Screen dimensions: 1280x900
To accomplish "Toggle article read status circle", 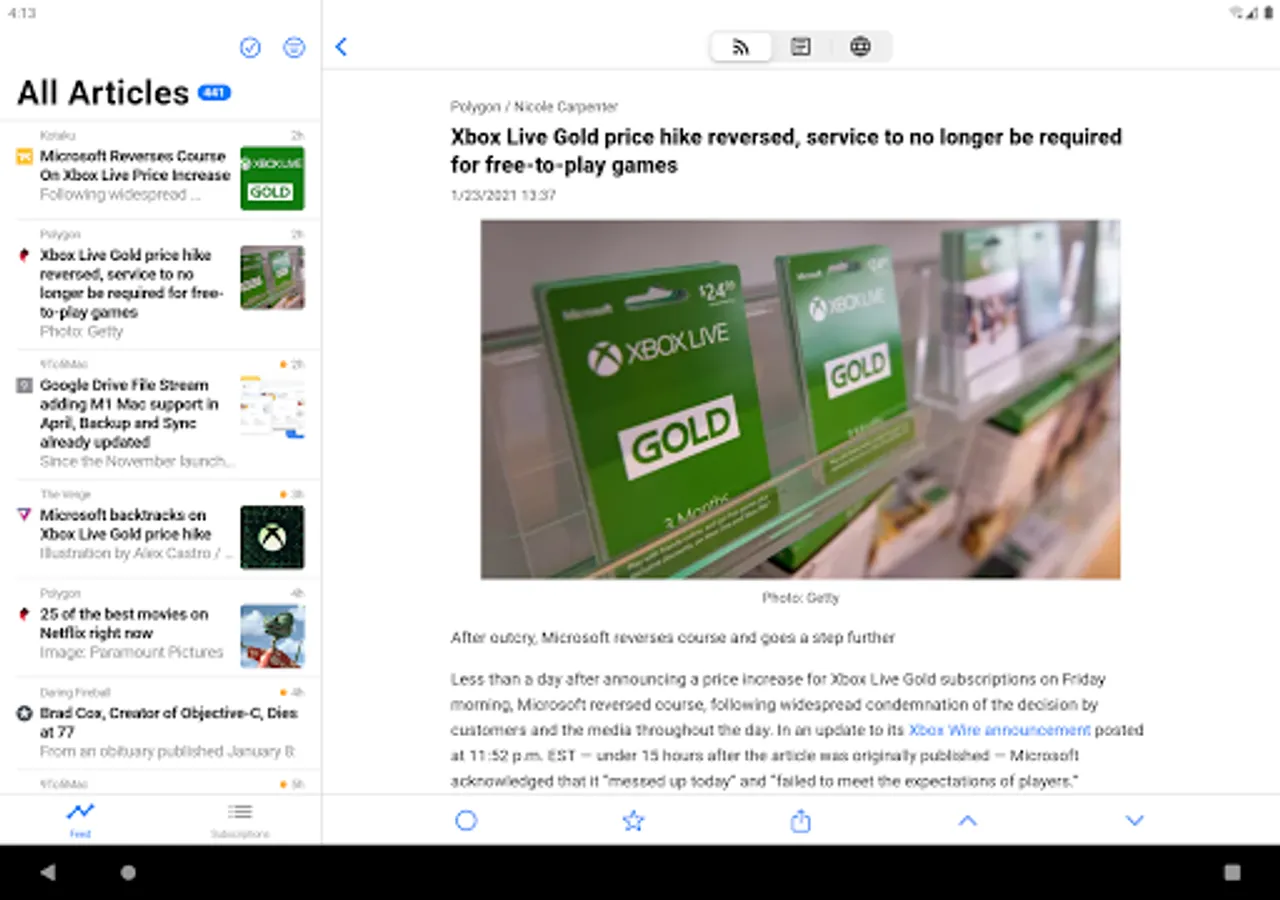I will pyautogui.click(x=466, y=821).
